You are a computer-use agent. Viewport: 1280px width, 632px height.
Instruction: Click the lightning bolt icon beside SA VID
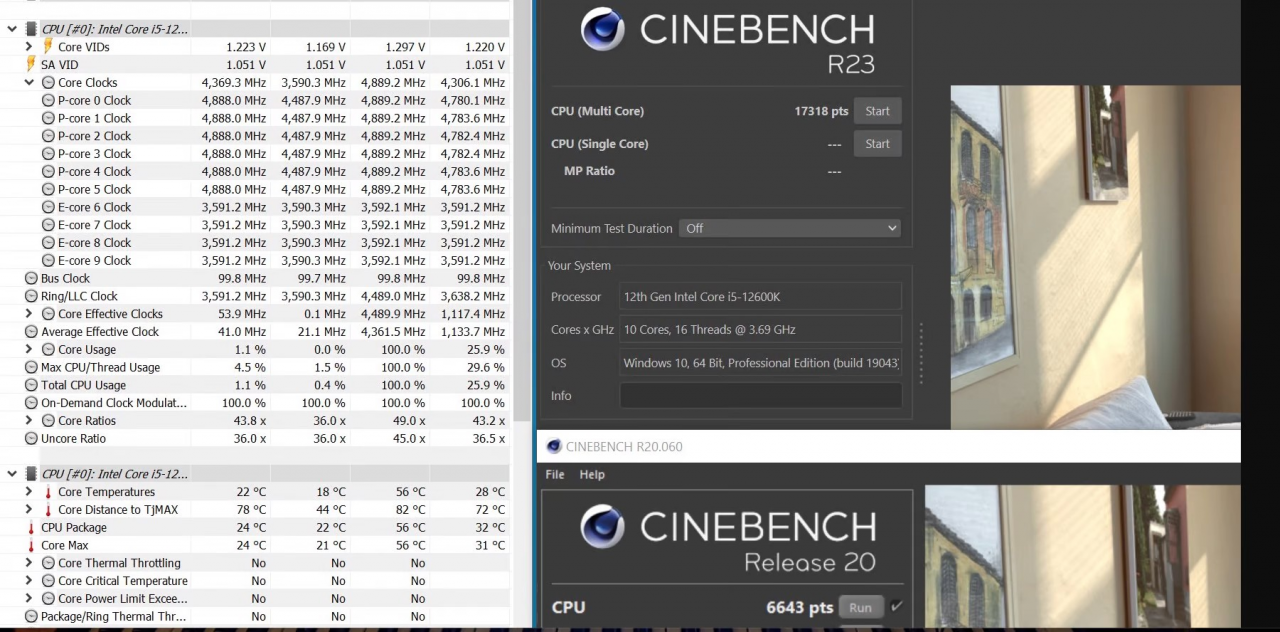tap(31, 65)
